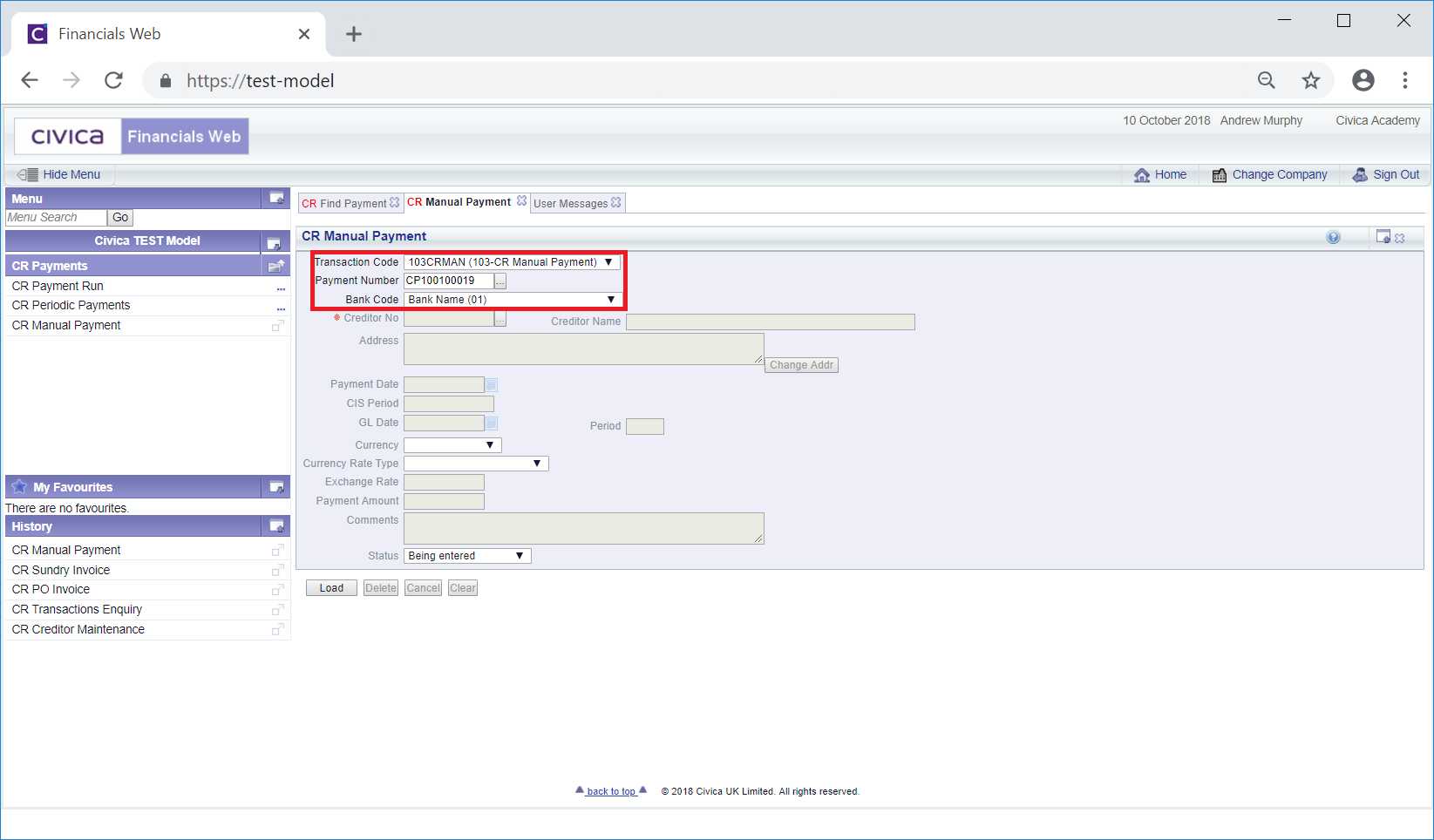Image resolution: width=1434 pixels, height=840 pixels.
Task: Click the Load button
Action: tap(331, 588)
